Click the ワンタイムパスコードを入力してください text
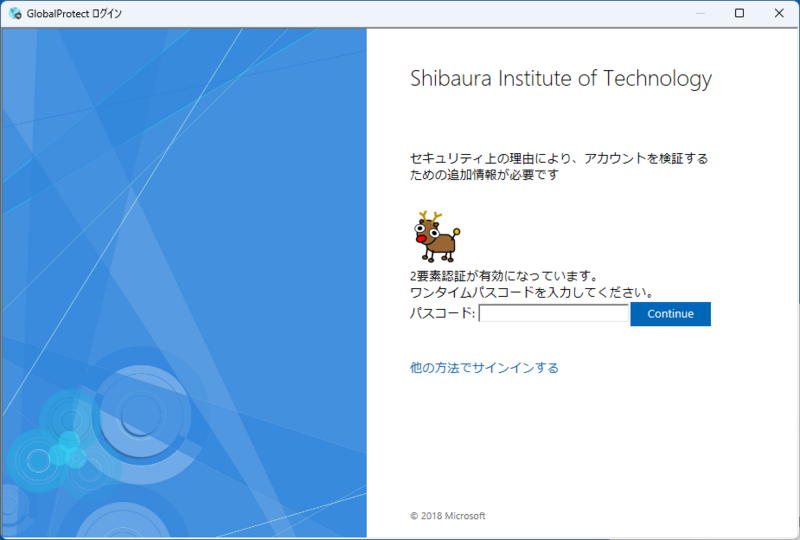This screenshot has height=540, width=800. point(532,292)
